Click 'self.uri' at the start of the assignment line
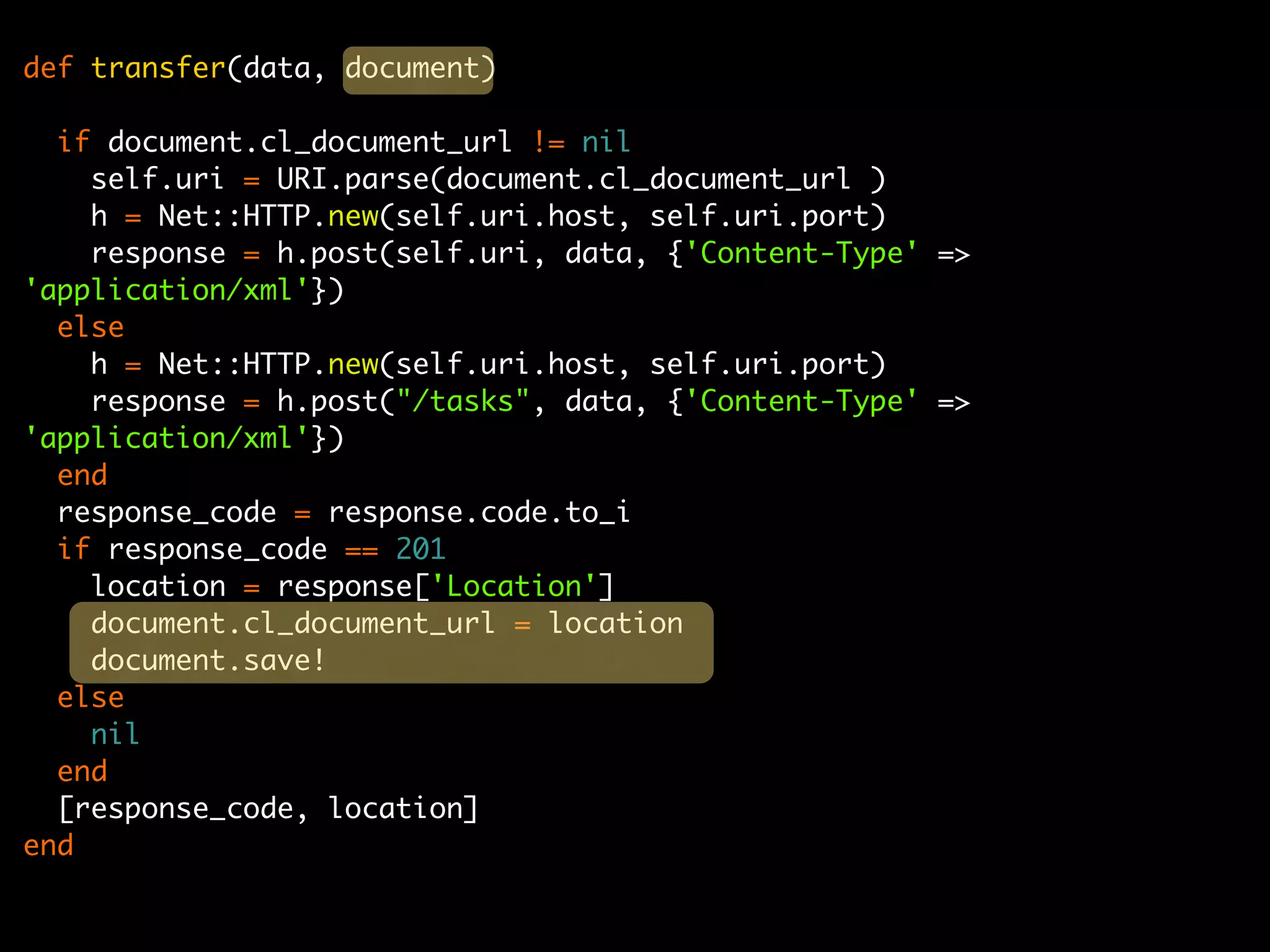1270x952 pixels. (x=157, y=178)
